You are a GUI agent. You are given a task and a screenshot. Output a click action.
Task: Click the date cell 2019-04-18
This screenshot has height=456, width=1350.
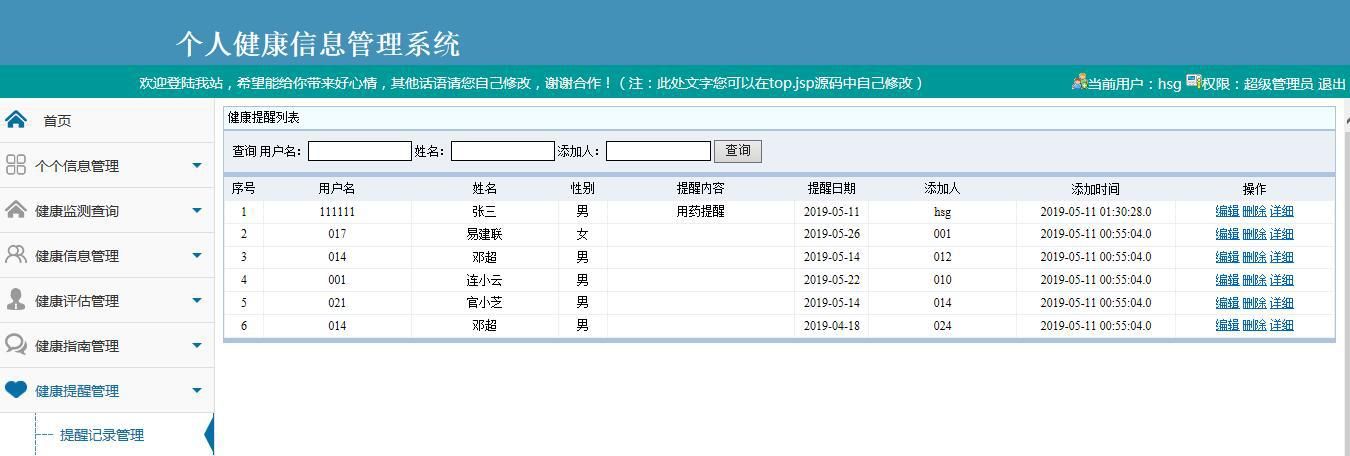(832, 325)
